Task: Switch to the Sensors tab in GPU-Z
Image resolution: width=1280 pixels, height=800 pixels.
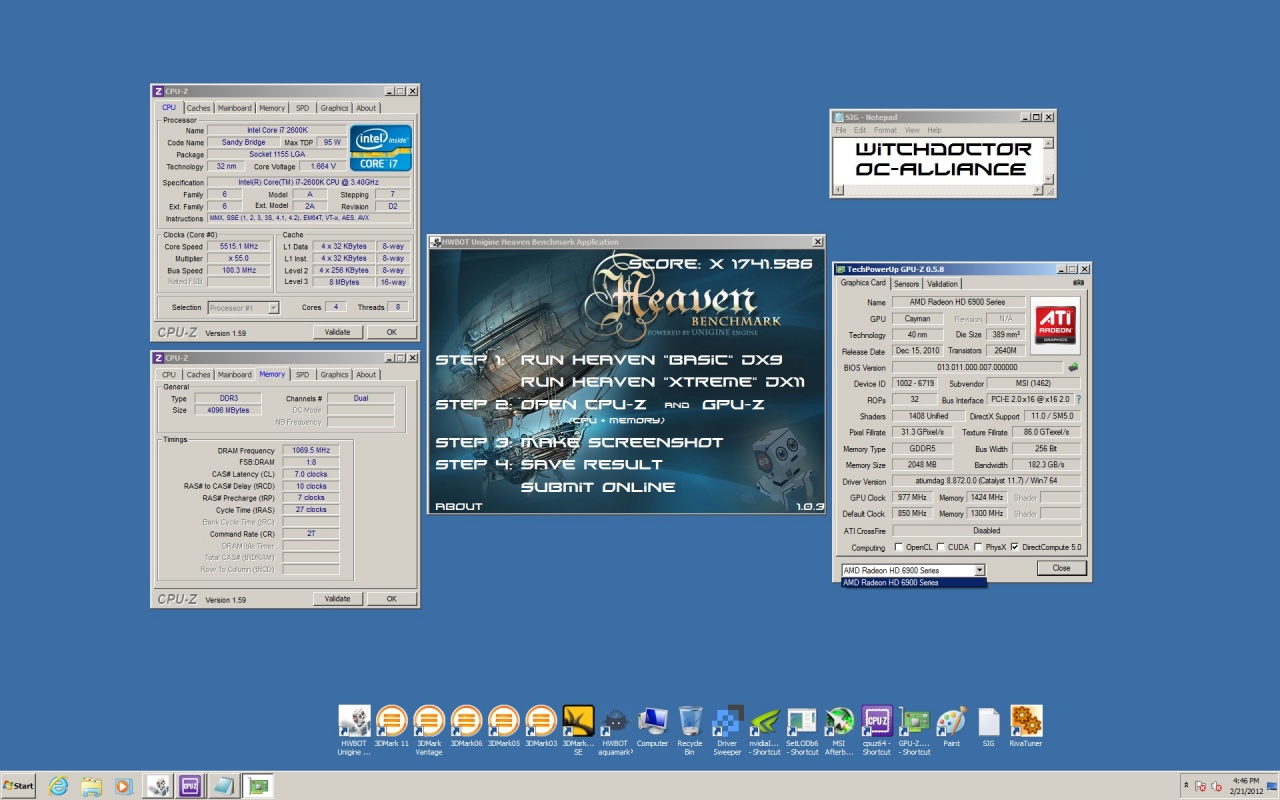Action: pyautogui.click(x=906, y=284)
